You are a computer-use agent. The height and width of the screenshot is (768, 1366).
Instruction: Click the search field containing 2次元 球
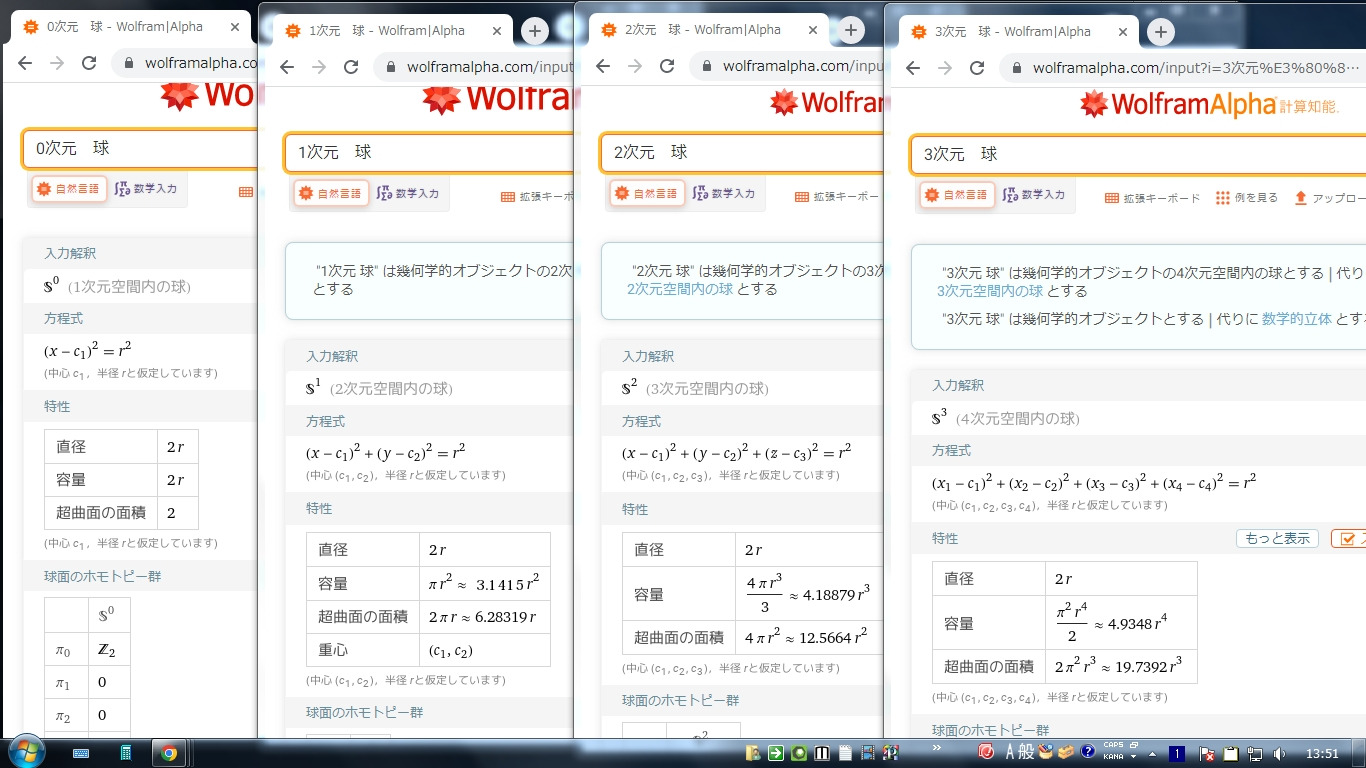[x=740, y=153]
